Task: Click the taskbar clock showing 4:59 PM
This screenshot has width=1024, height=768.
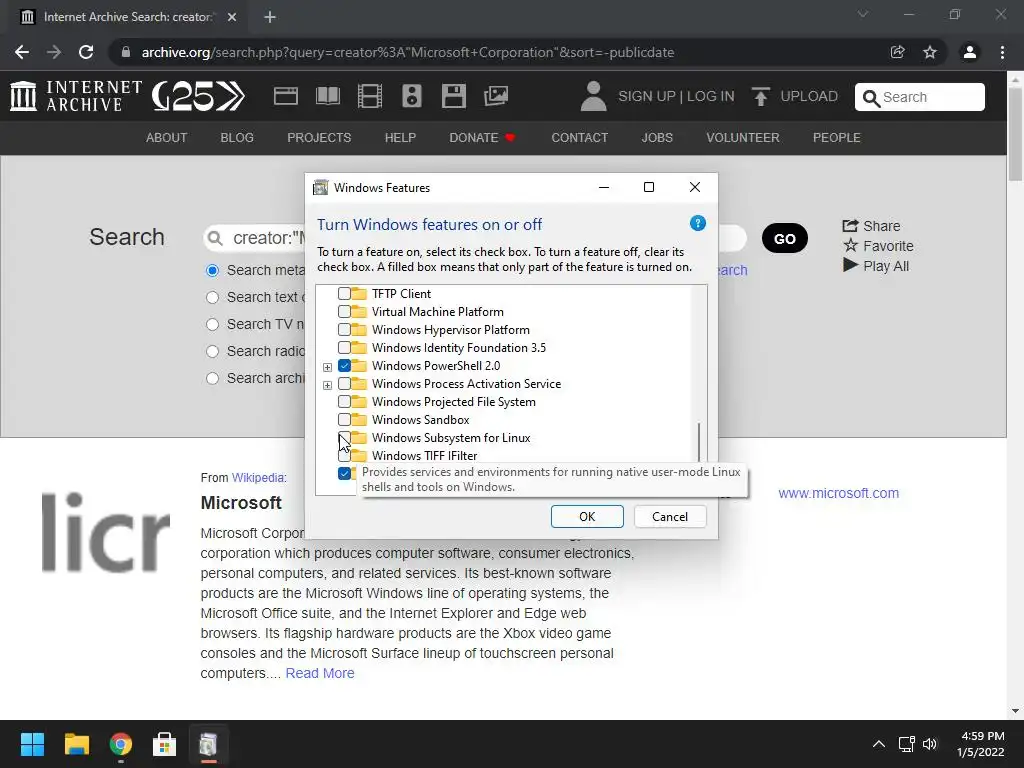Action: pyautogui.click(x=981, y=744)
